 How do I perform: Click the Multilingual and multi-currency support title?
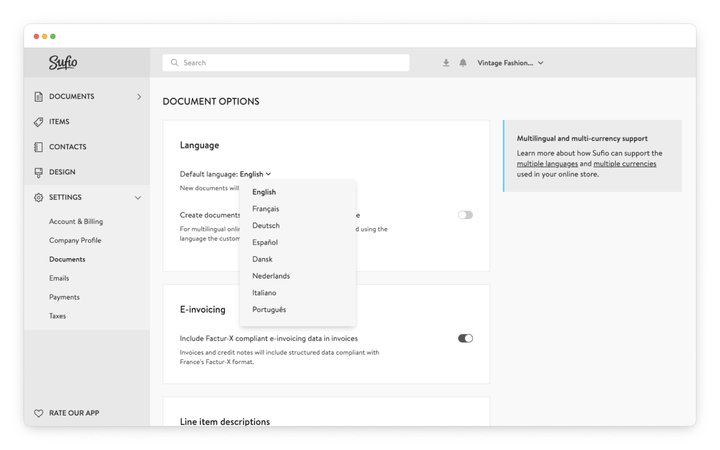[582, 138]
